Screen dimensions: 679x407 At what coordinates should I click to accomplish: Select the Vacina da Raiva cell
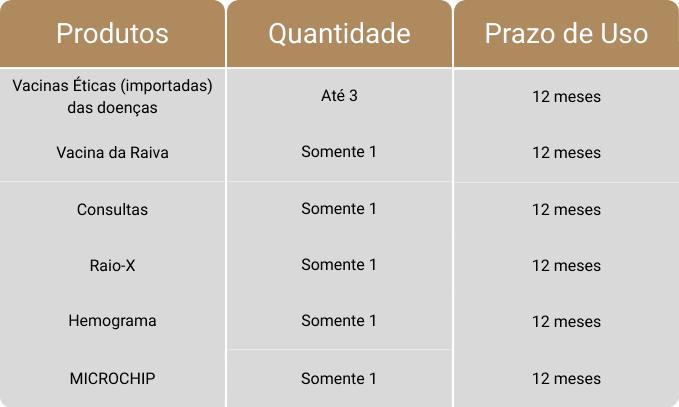(112, 153)
